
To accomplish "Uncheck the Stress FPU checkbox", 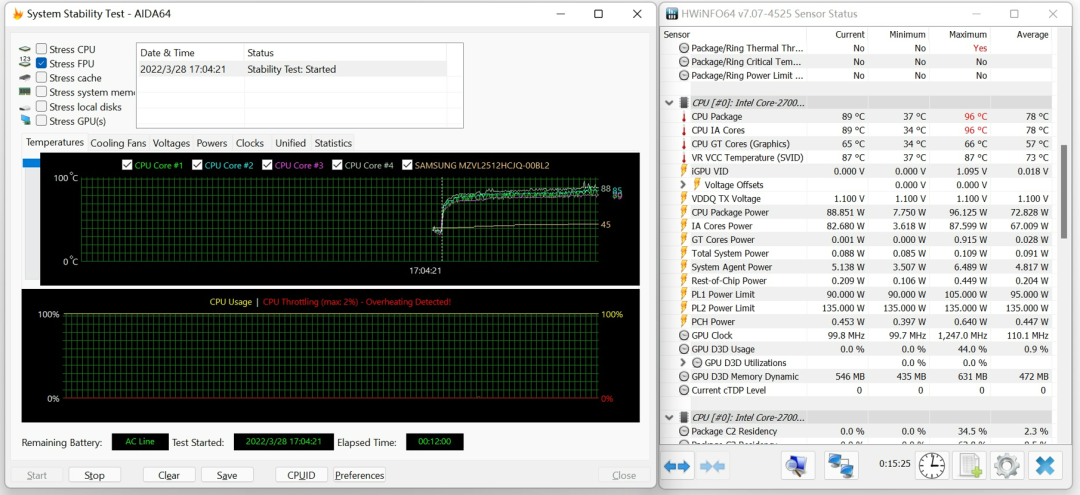I will click(42, 63).
